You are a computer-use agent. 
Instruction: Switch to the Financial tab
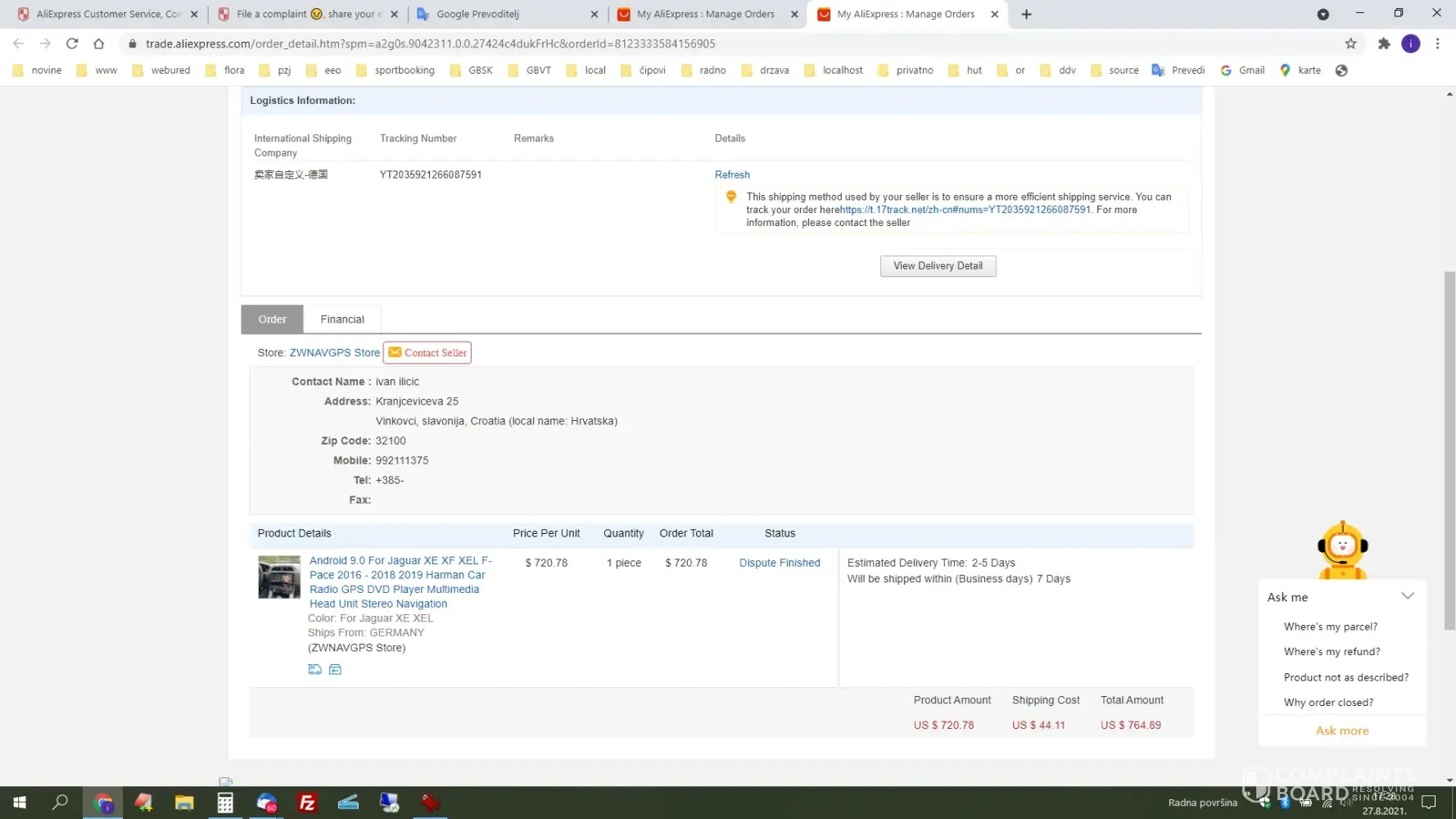pyautogui.click(x=341, y=319)
